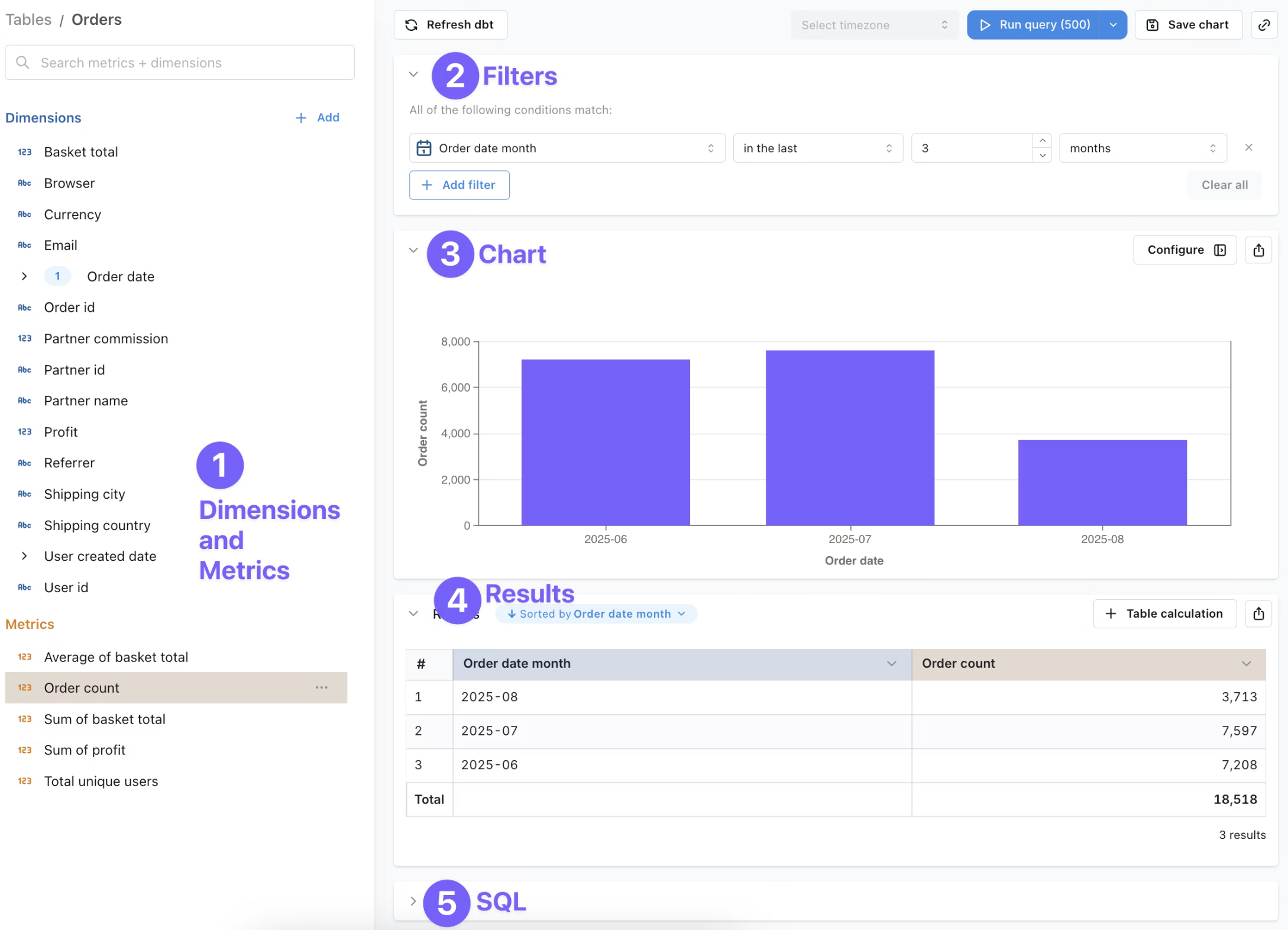Expand the SQL section
The image size is (1288, 930).
pos(413,901)
